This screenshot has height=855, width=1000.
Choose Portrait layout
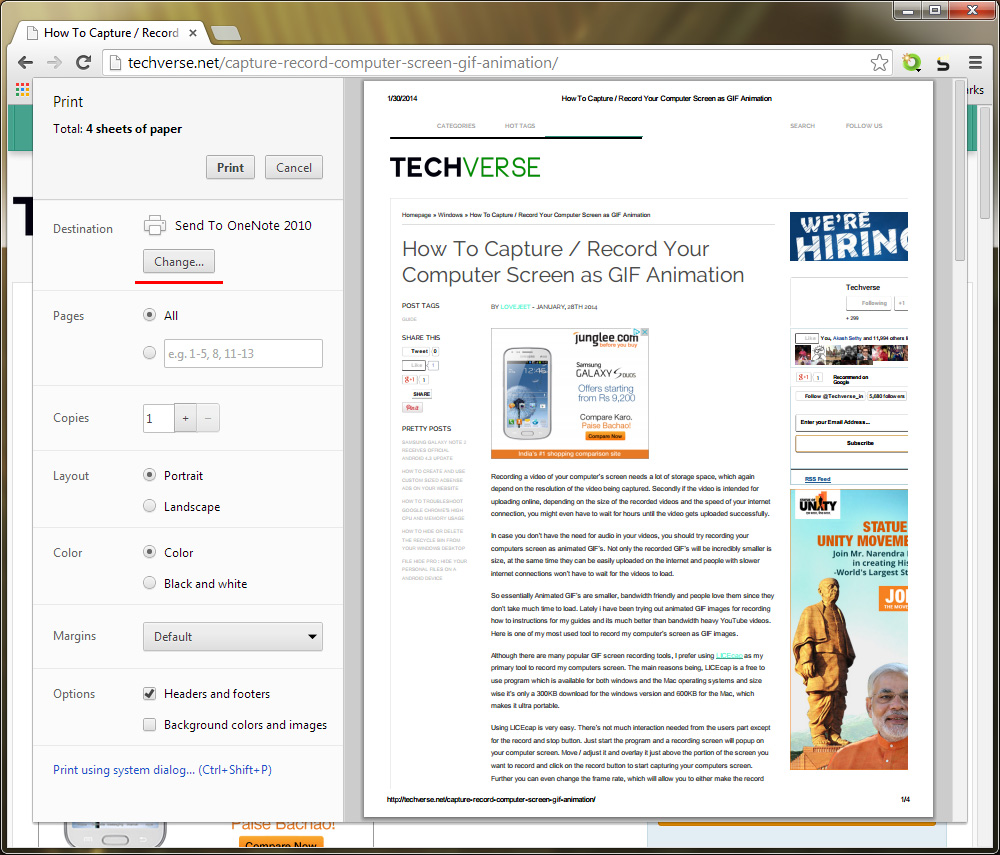click(149, 475)
